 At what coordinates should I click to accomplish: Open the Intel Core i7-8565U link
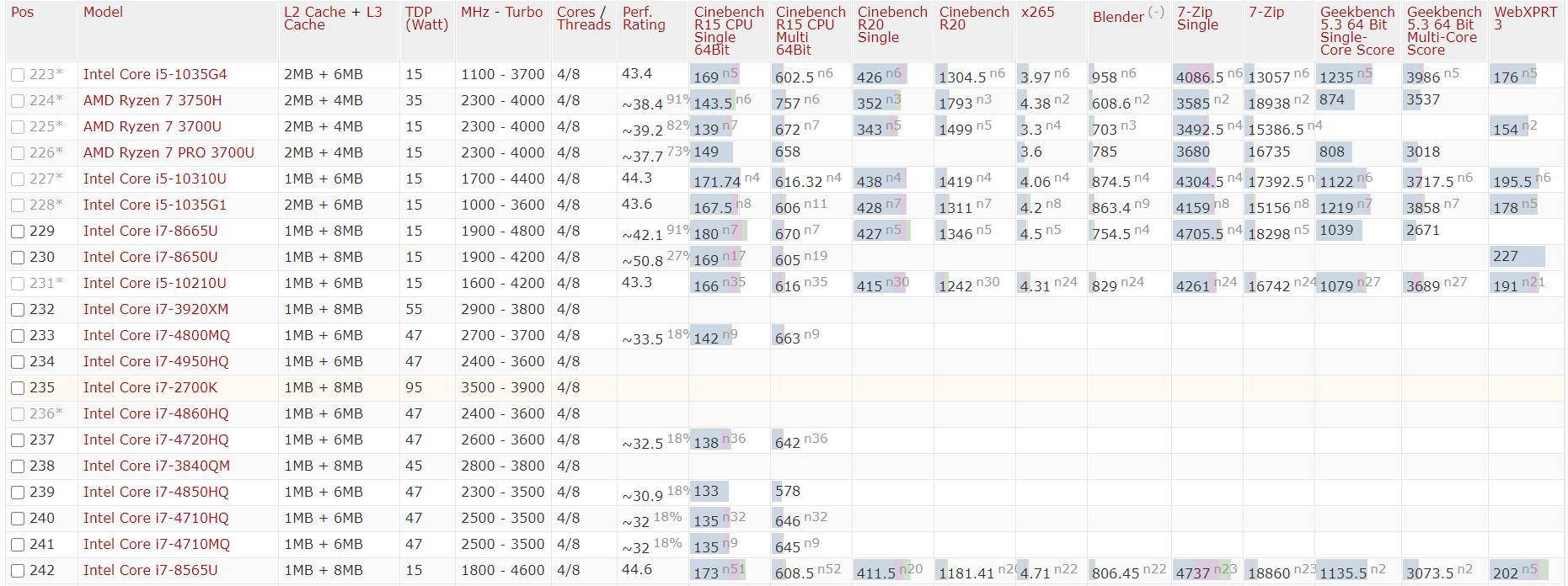click(150, 570)
